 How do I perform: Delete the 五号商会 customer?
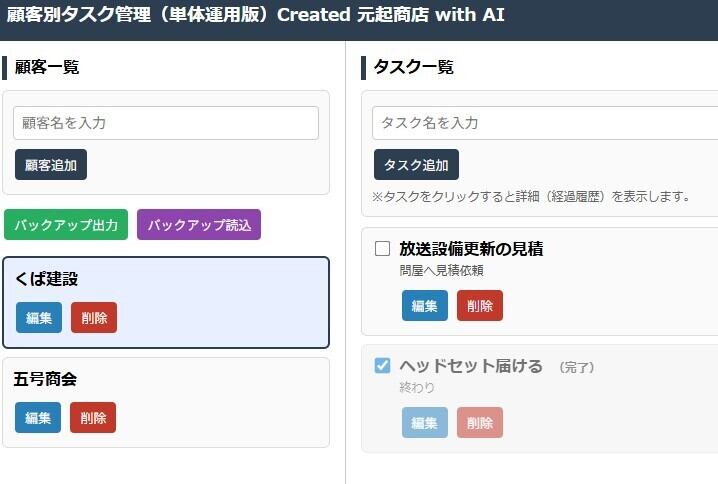coord(93,417)
